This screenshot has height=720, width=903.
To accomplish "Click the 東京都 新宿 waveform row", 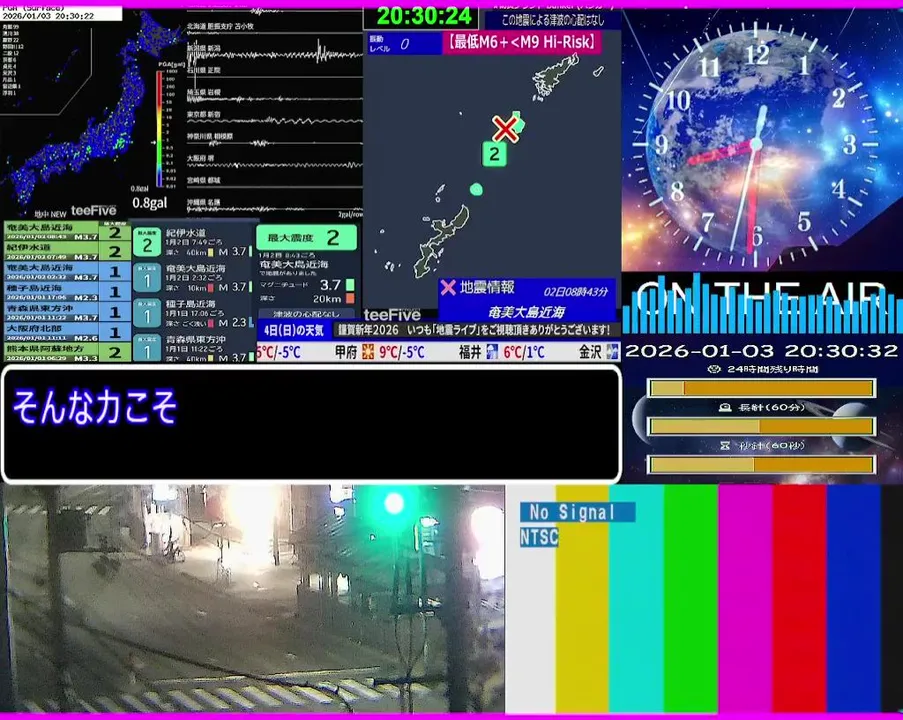I will (275, 118).
